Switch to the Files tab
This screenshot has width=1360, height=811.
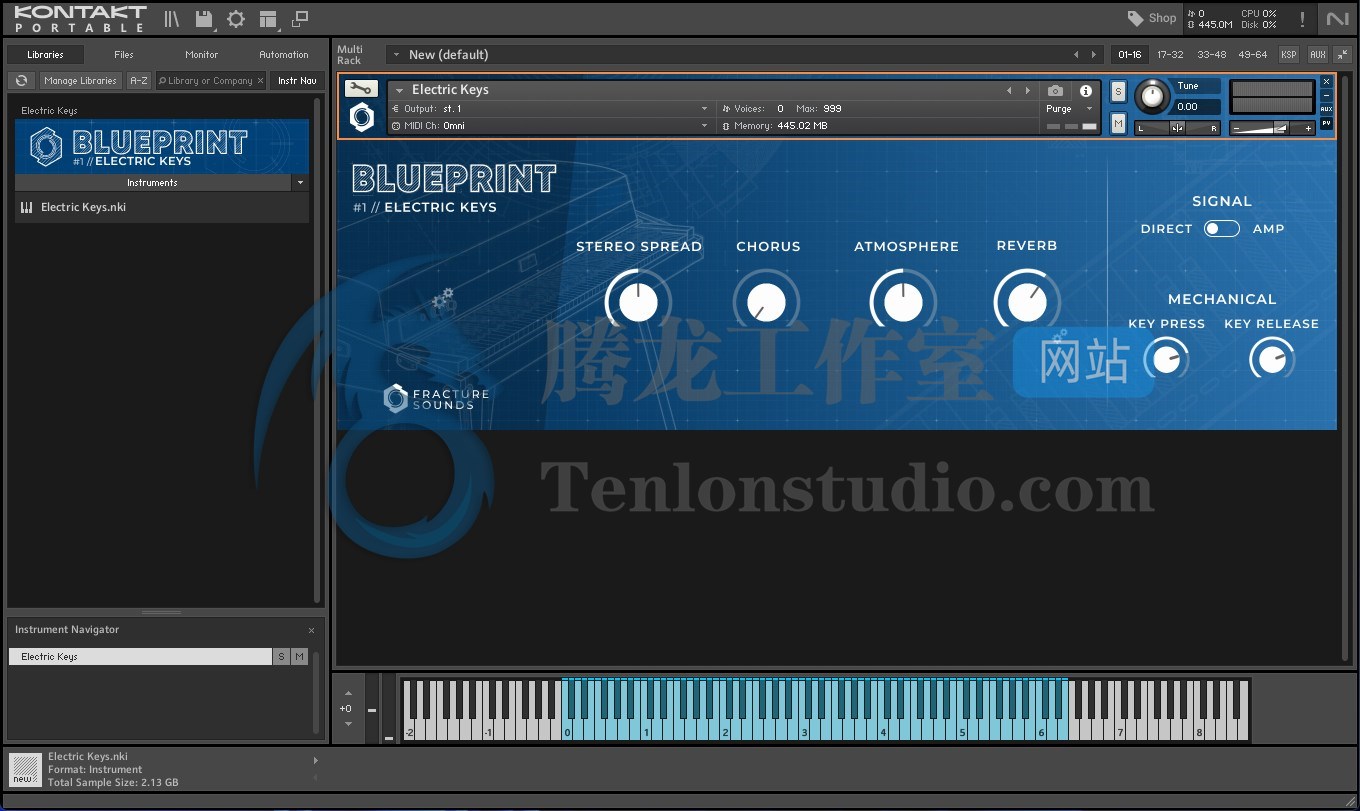point(124,55)
